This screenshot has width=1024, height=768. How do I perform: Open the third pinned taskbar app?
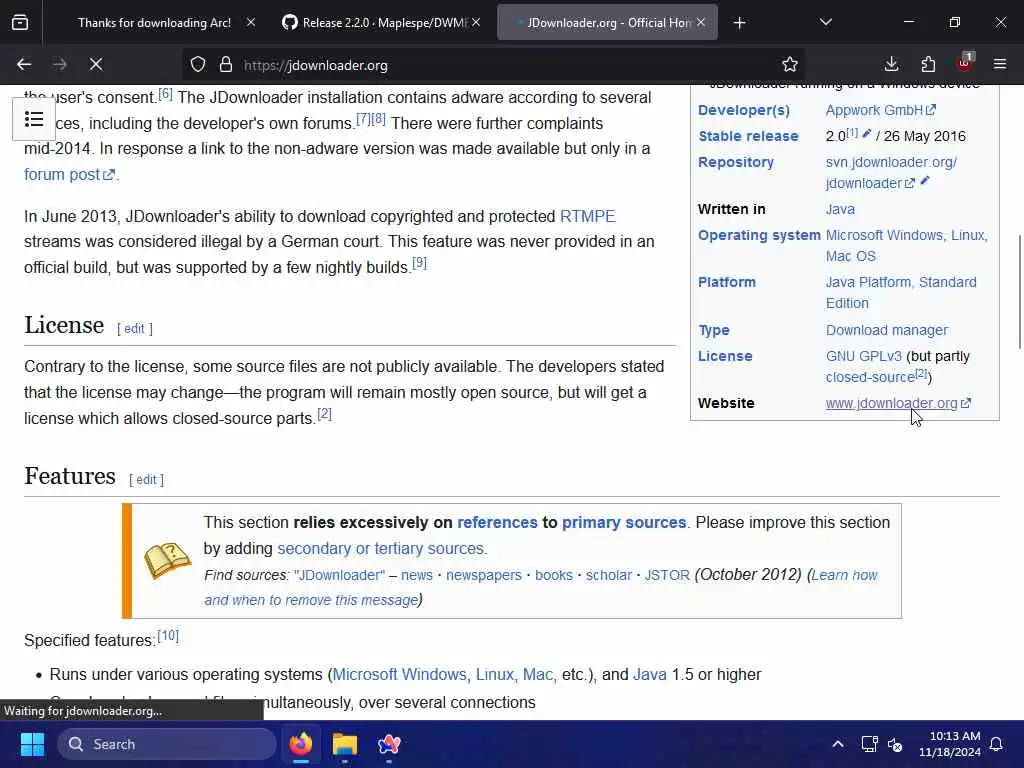click(x=389, y=744)
